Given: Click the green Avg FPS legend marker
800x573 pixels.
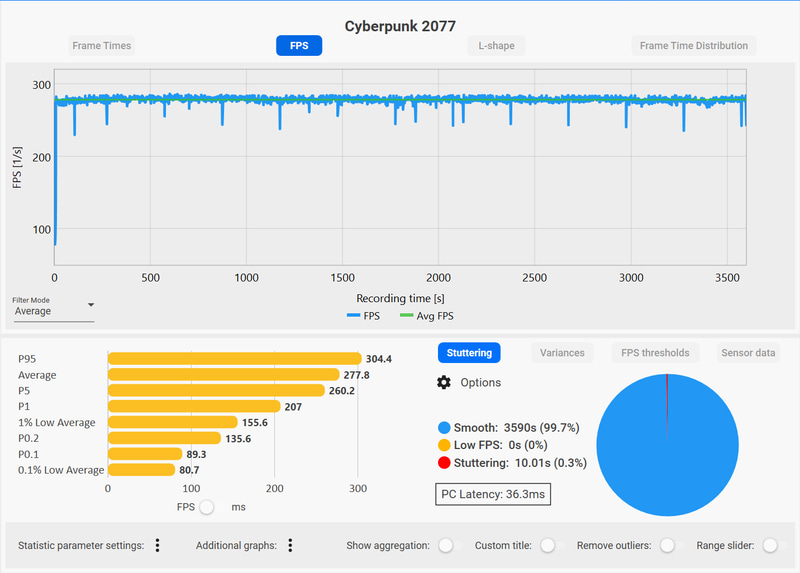Looking at the screenshot, I should [407, 315].
